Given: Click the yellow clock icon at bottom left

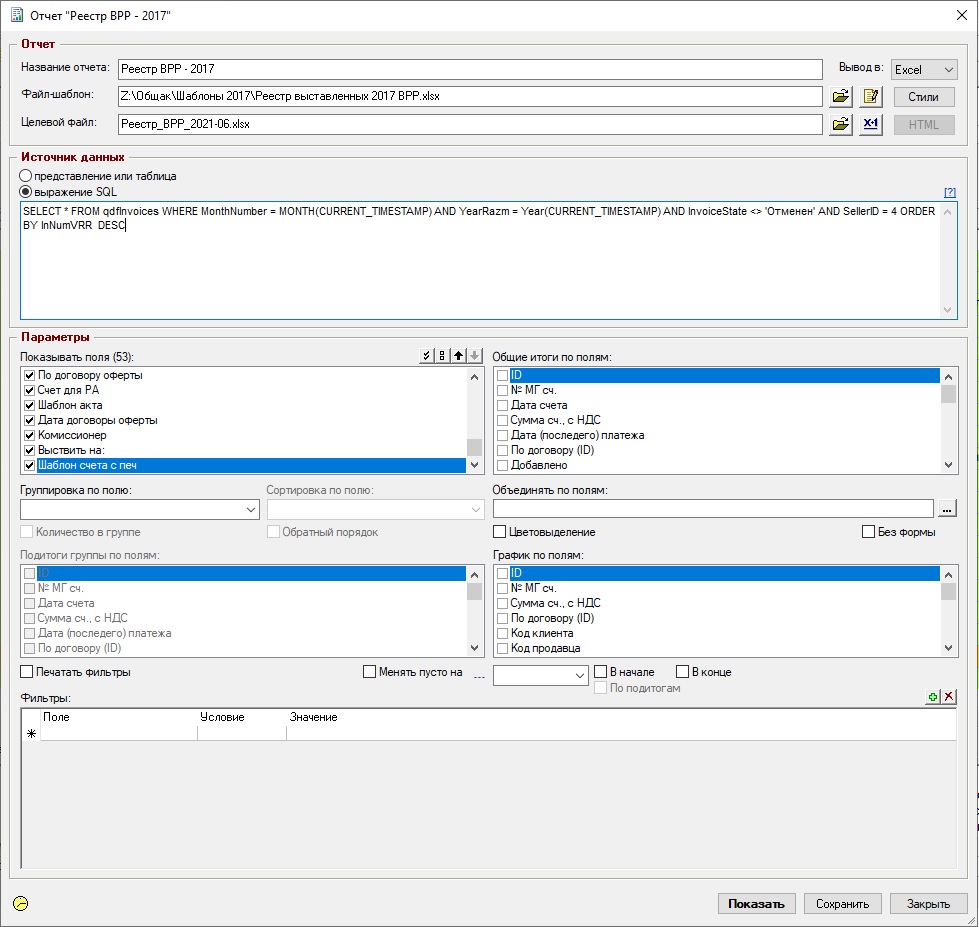Looking at the screenshot, I should pos(21,903).
